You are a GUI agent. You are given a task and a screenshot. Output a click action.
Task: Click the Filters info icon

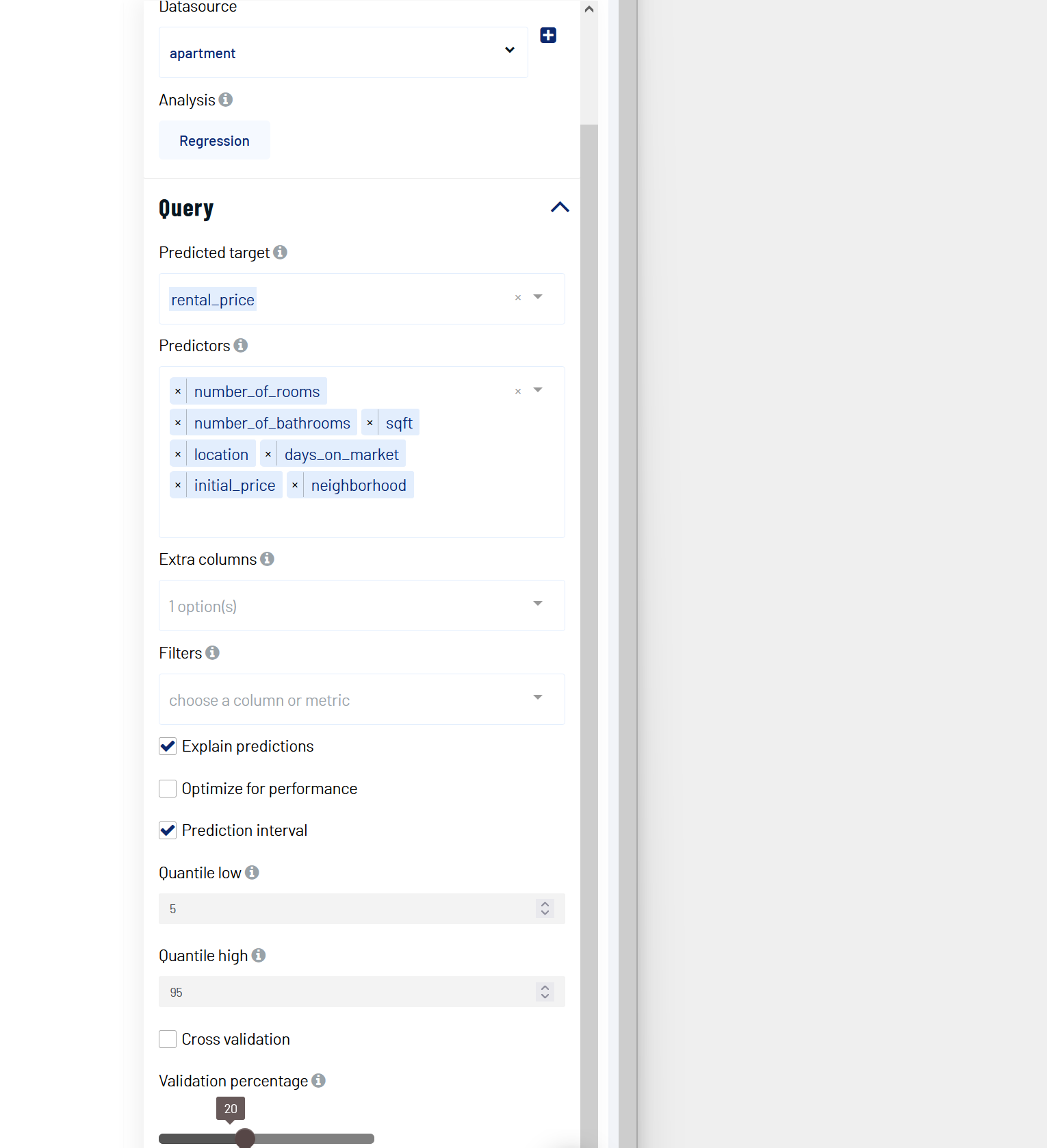point(213,653)
